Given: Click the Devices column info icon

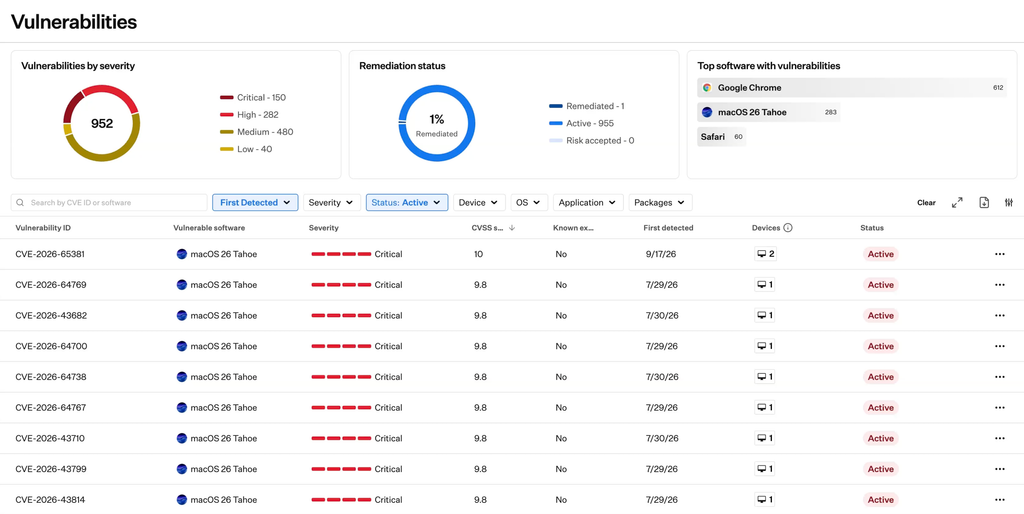Looking at the screenshot, I should (788, 228).
